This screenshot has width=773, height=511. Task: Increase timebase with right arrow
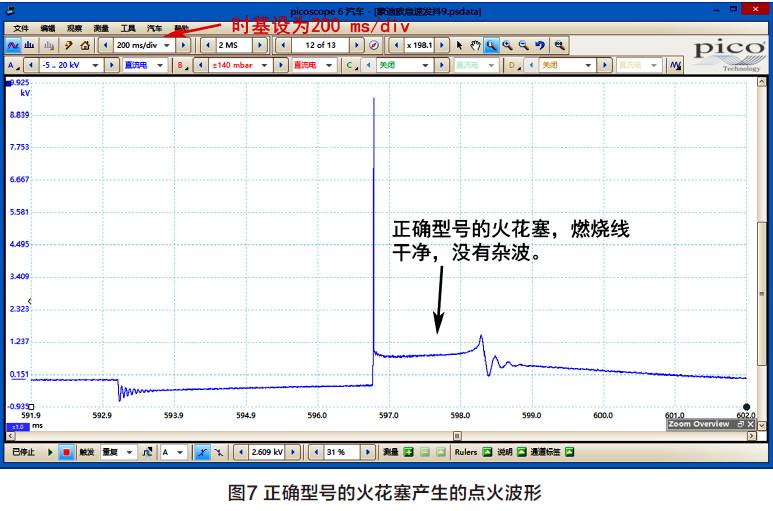tap(183, 45)
